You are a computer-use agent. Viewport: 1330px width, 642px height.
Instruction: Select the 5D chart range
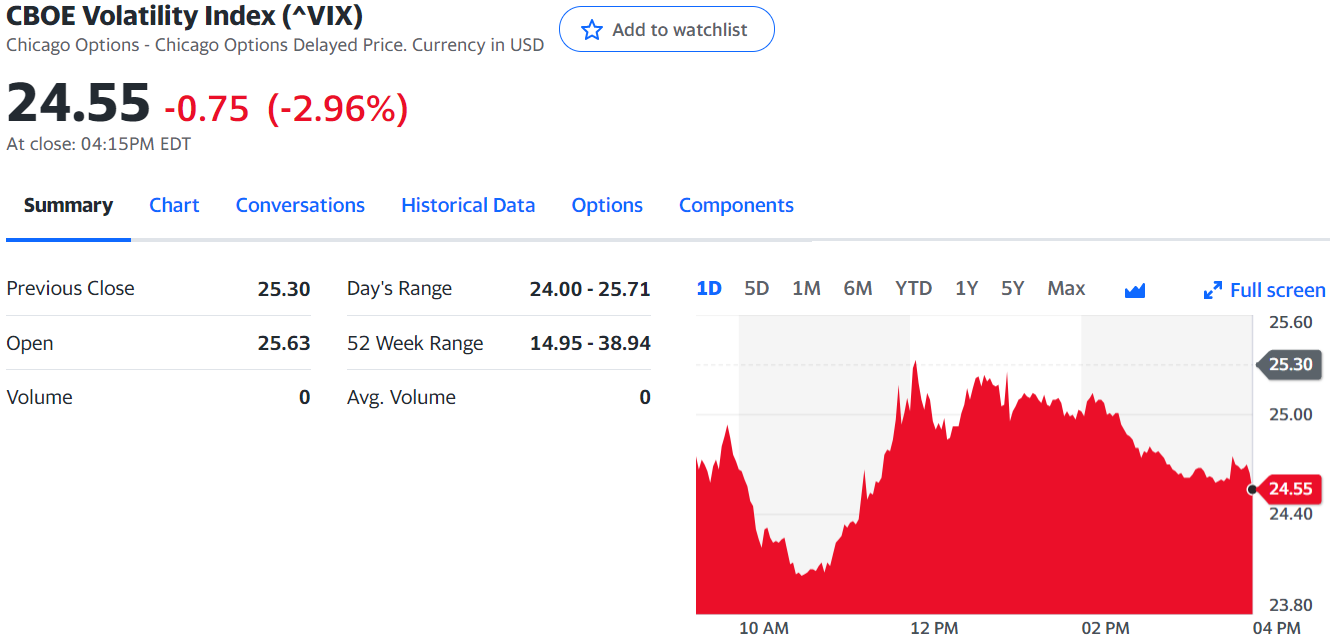click(757, 288)
